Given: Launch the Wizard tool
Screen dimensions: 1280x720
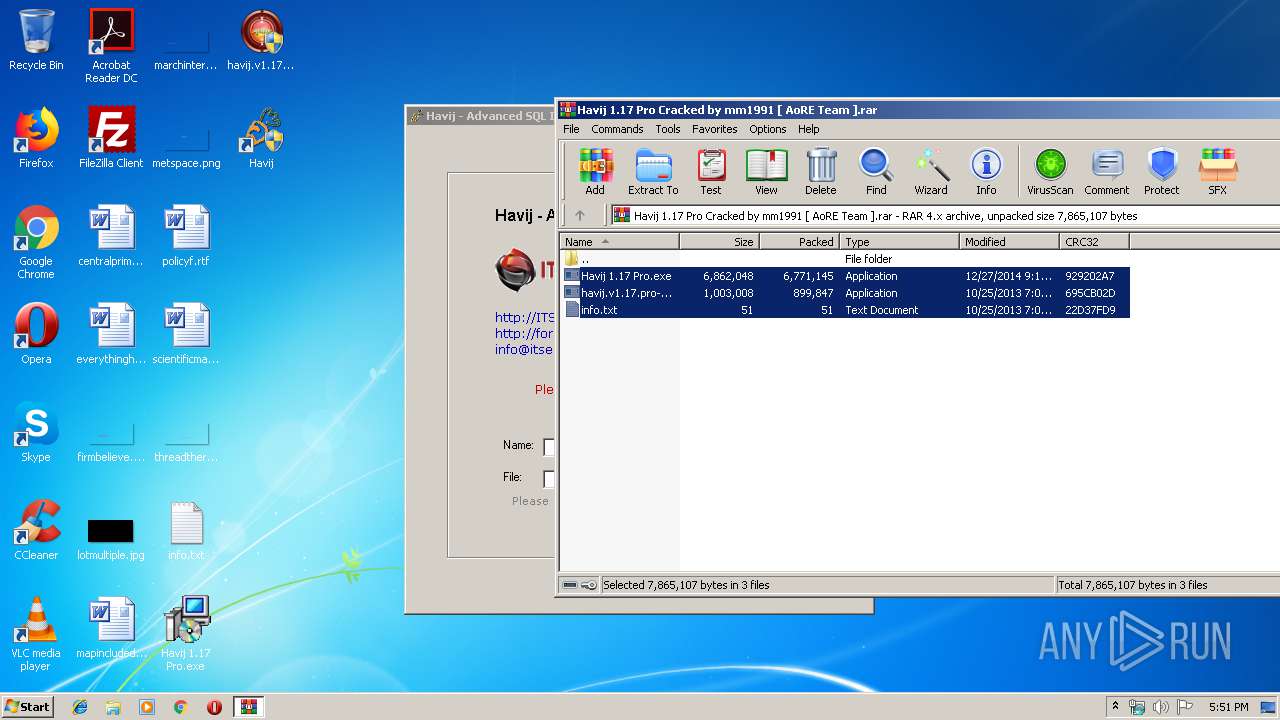Looking at the screenshot, I should 931,171.
